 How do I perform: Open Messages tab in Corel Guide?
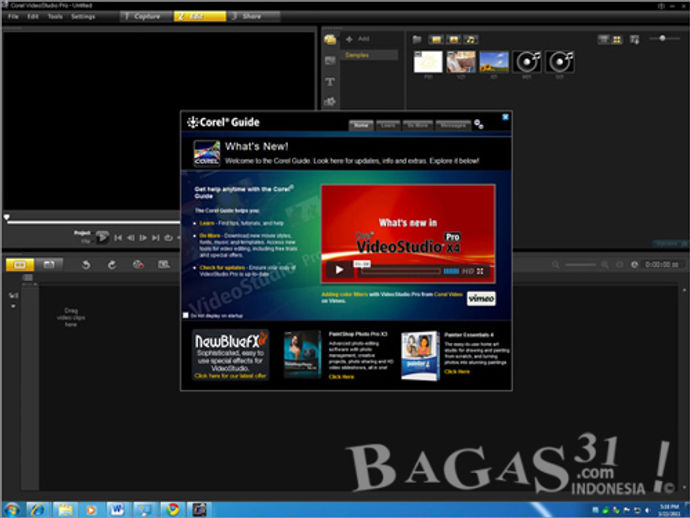[453, 125]
